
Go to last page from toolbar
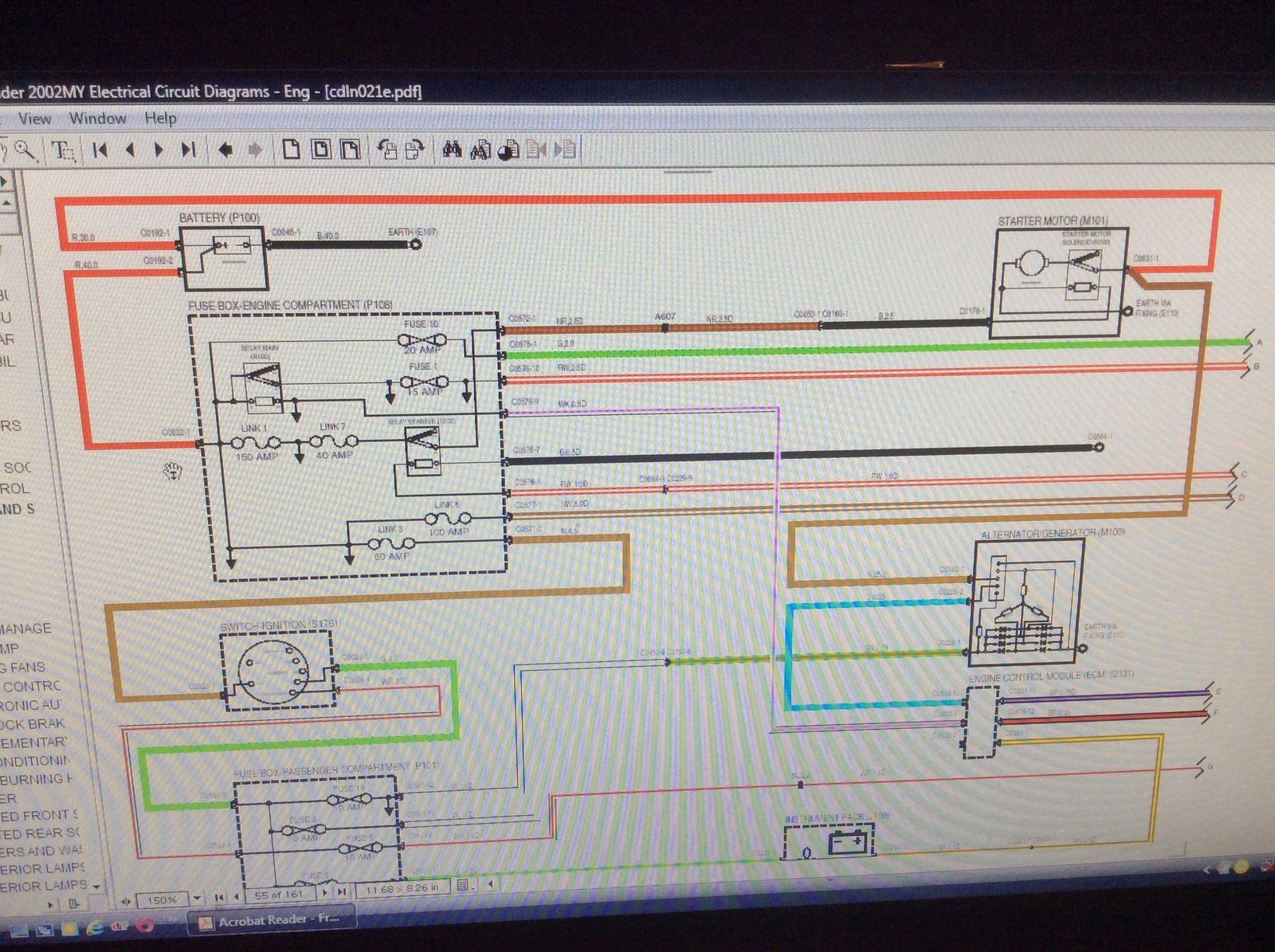click(x=188, y=149)
